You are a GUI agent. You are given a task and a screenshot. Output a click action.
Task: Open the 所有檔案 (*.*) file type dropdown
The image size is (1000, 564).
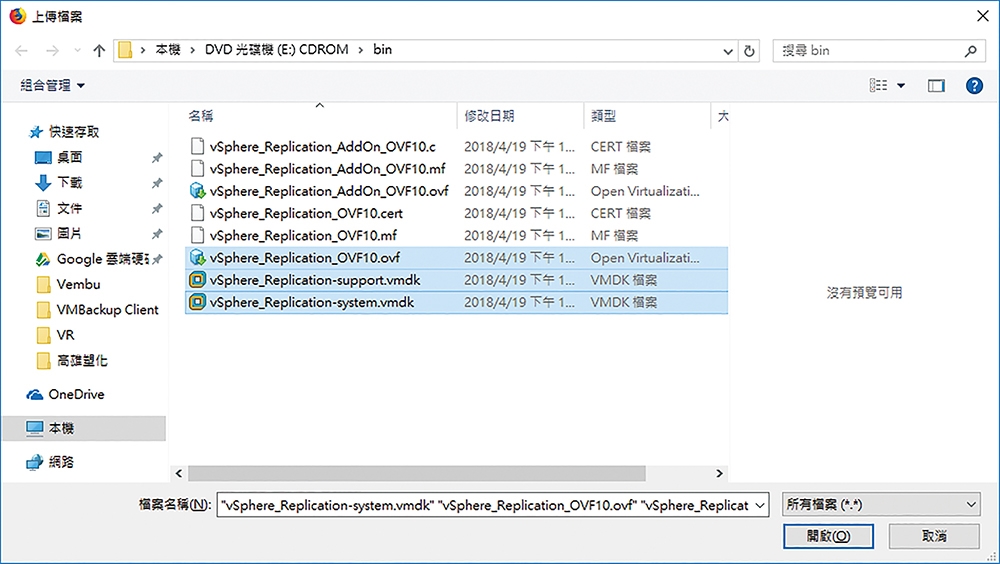pos(881,505)
